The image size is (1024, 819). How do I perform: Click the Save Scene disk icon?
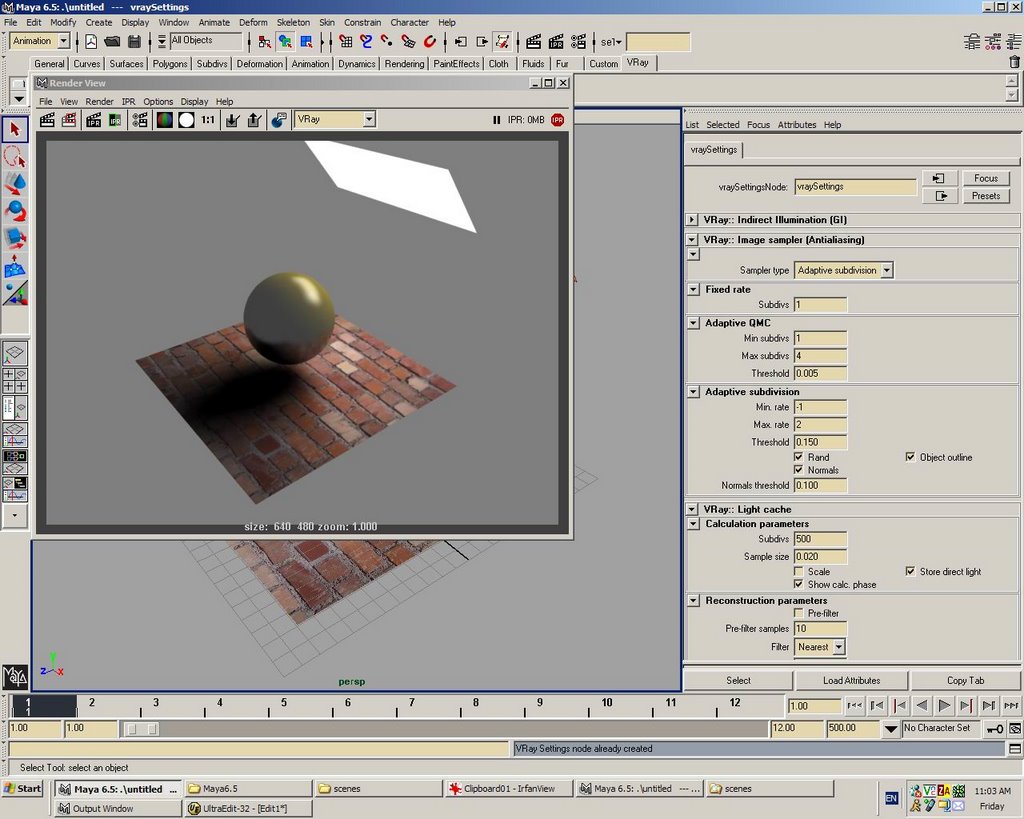pos(135,42)
